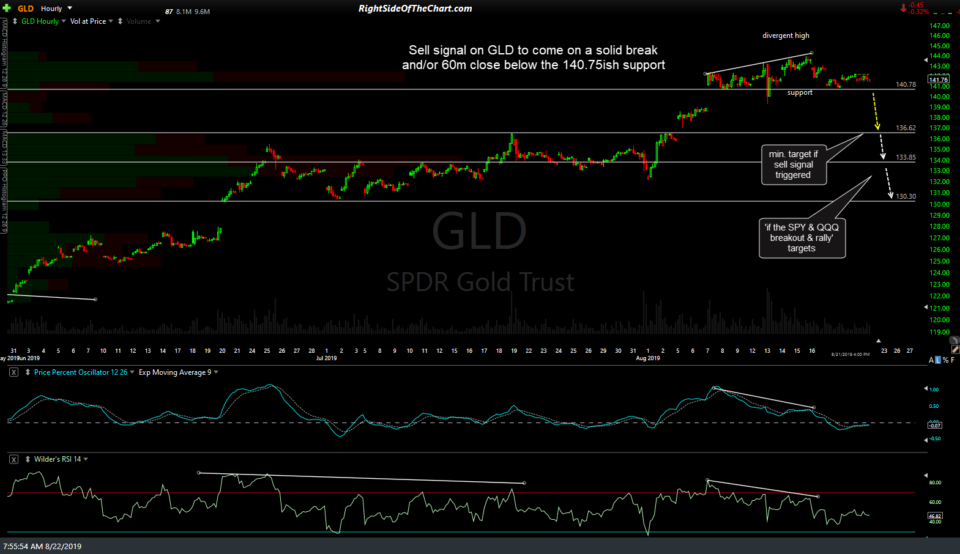Open the Wilder's RSI 14 dropdown

[86, 459]
